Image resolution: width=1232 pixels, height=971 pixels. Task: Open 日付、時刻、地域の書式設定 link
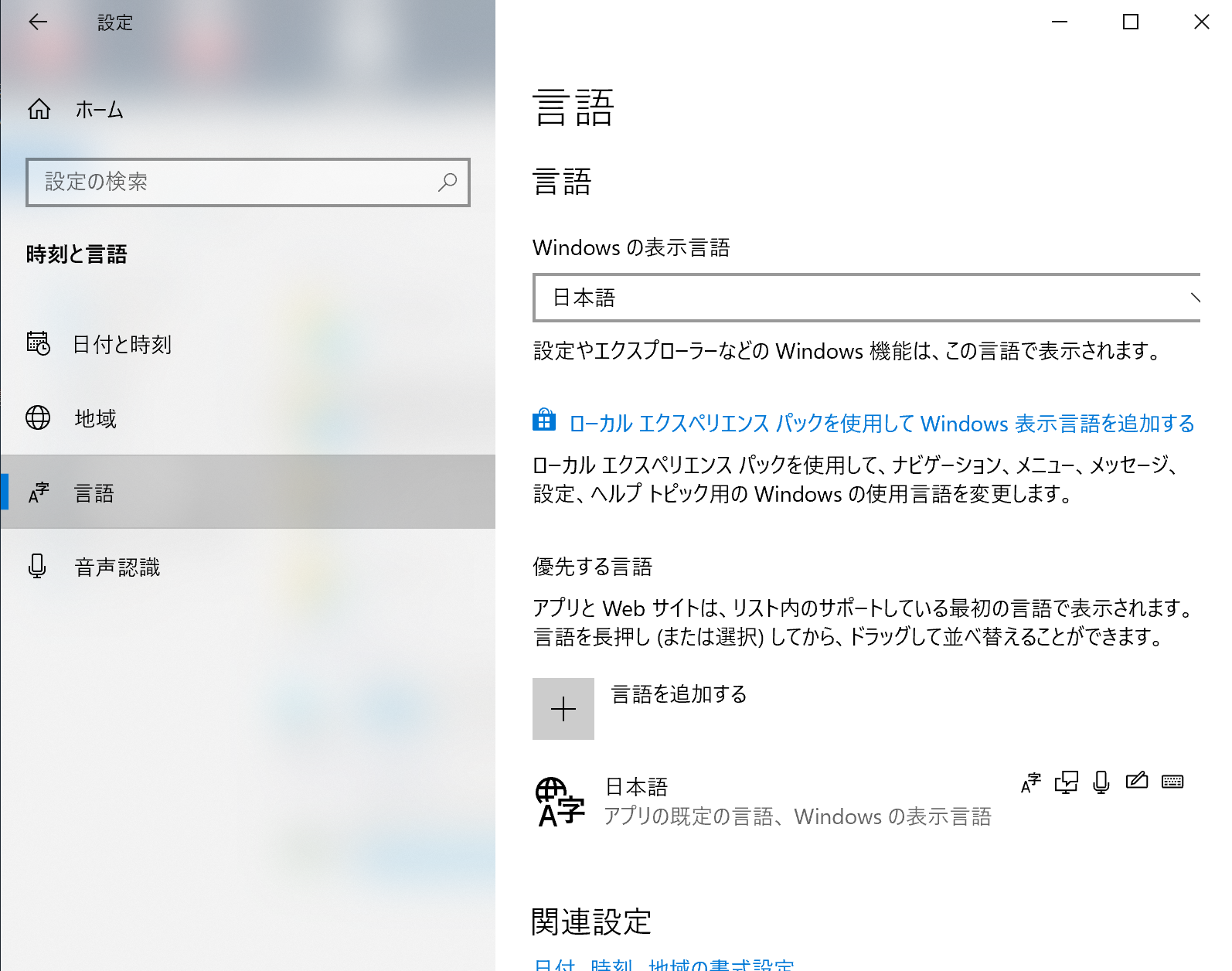(x=663, y=964)
